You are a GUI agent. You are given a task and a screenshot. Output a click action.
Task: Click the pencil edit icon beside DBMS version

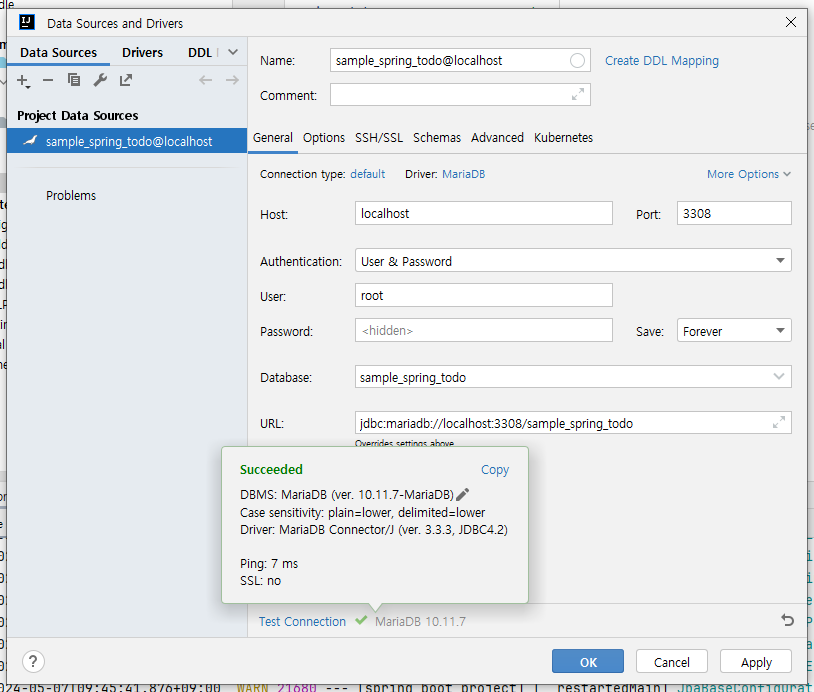coord(463,494)
